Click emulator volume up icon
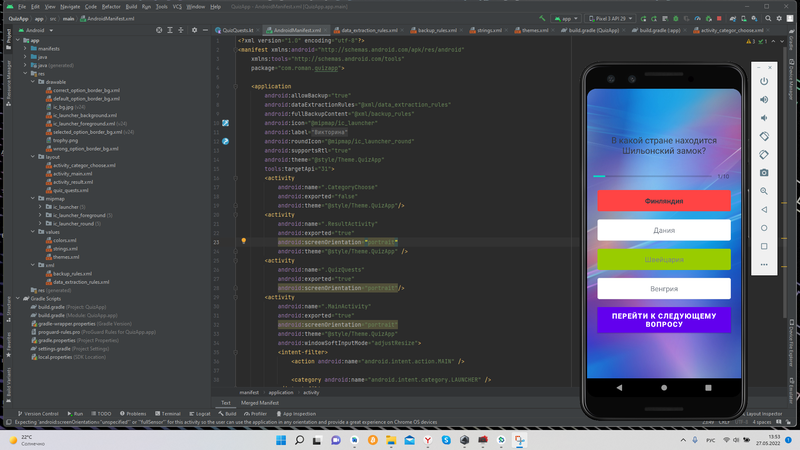 click(x=765, y=99)
